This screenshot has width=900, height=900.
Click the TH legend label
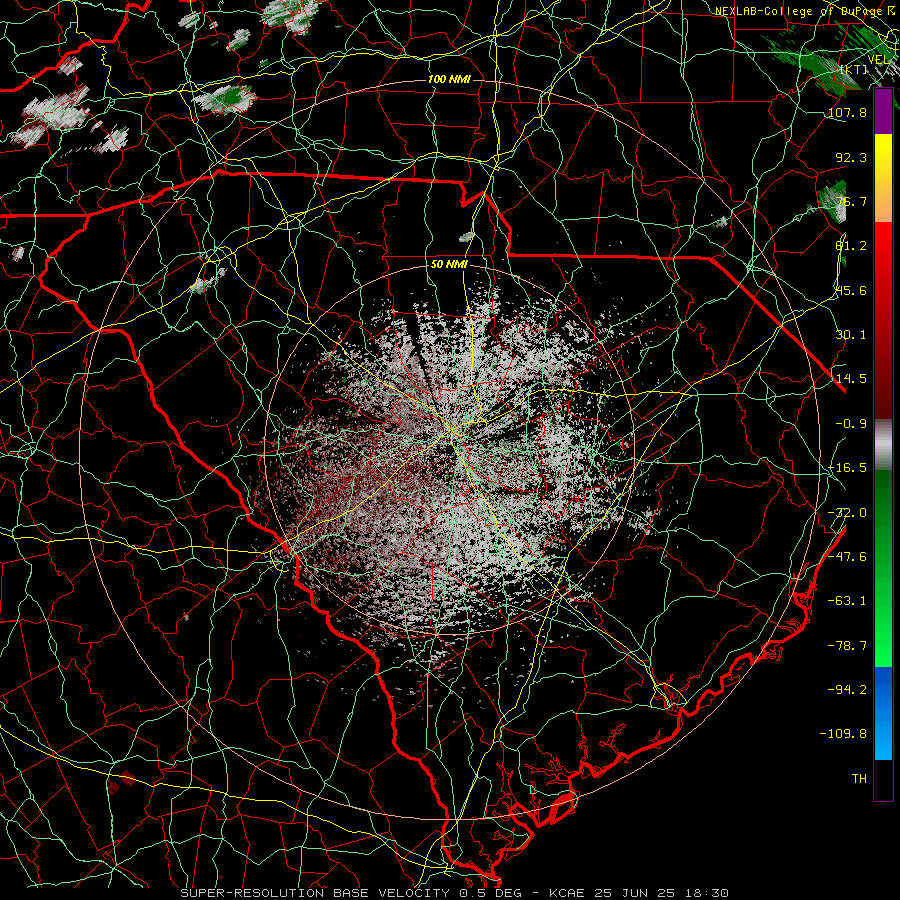pyautogui.click(x=859, y=778)
